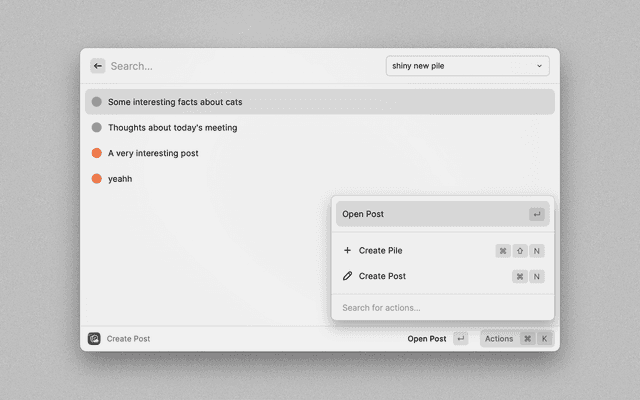Screen dimensions: 640x400
Task: Click the app logo icon in the footer
Action: tap(94, 339)
